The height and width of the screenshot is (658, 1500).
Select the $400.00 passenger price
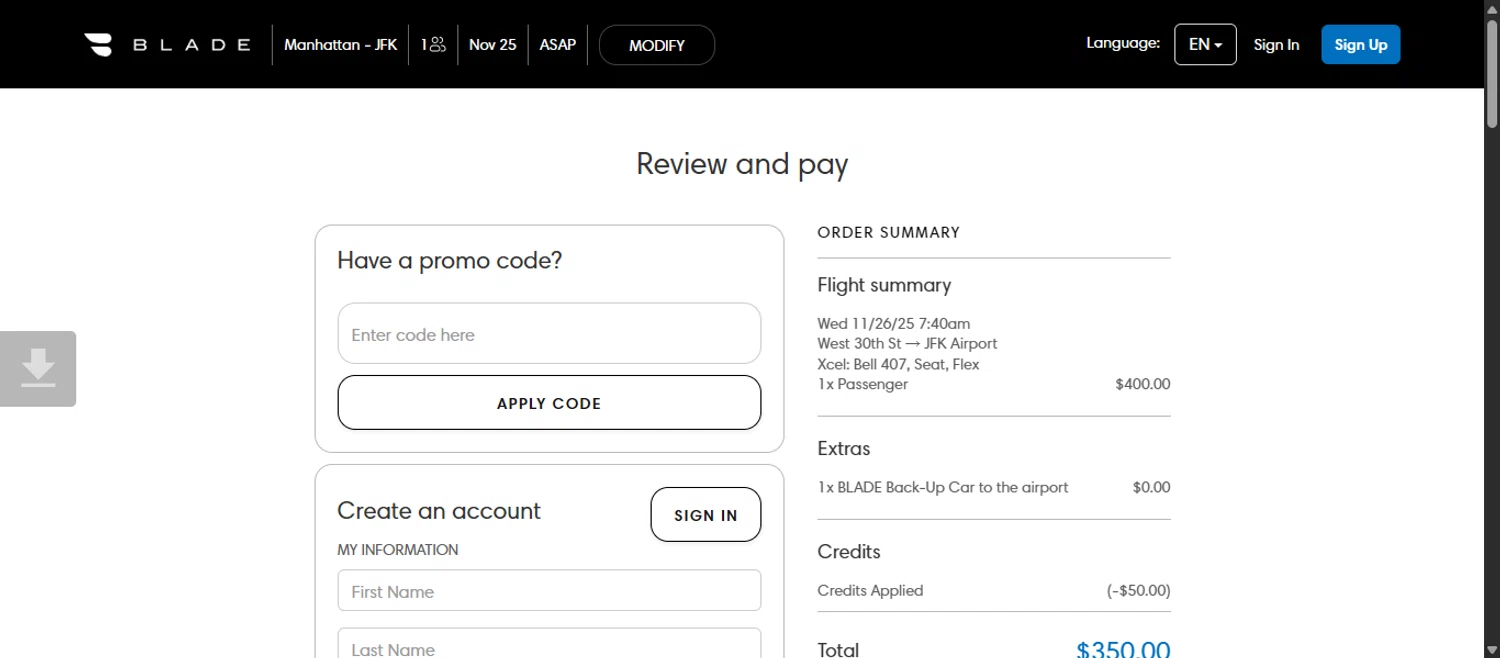1142,384
